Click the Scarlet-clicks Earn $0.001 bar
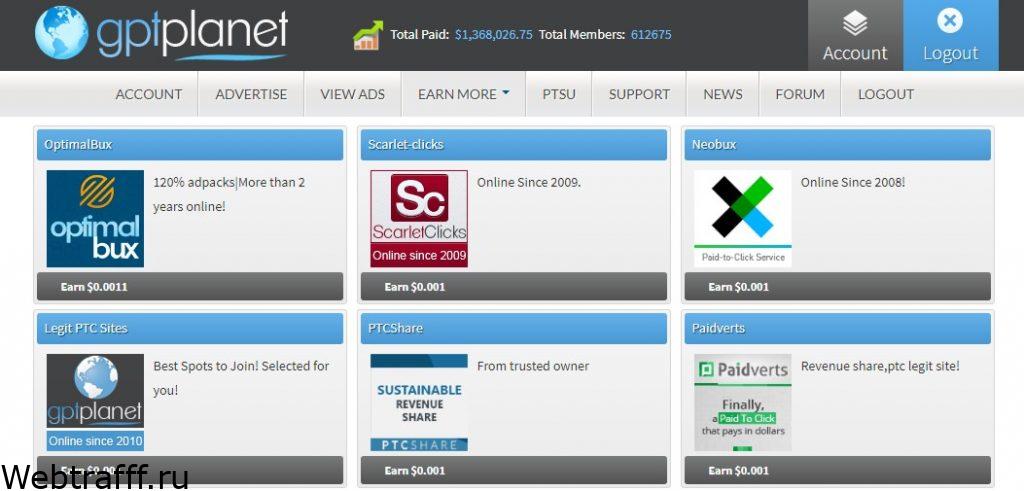This screenshot has width=1024, height=491. (514, 287)
